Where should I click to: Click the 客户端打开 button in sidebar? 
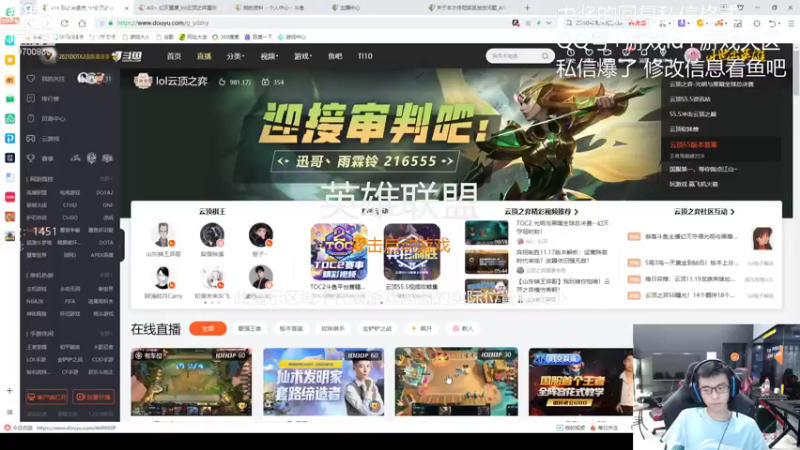[x=46, y=397]
